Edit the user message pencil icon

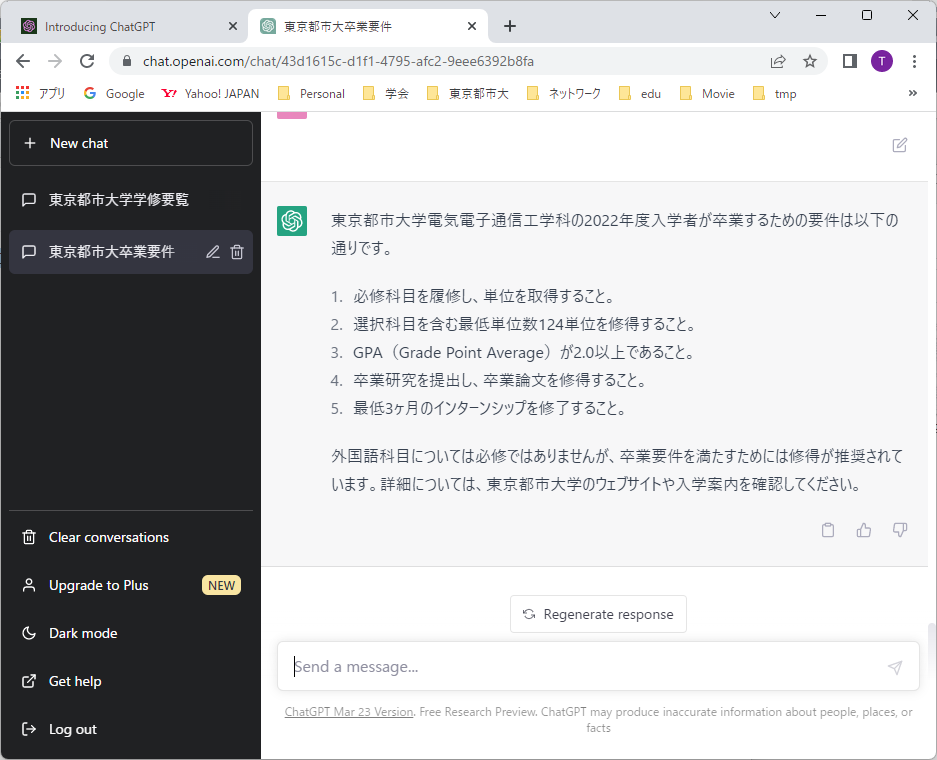(x=899, y=145)
